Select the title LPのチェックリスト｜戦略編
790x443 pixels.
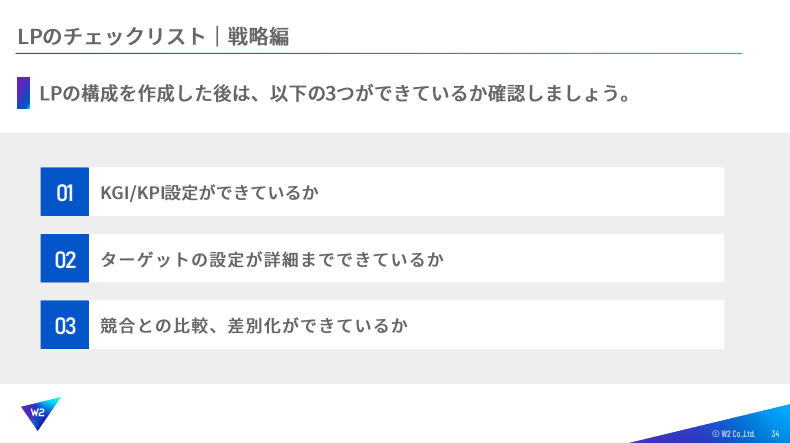(x=153, y=36)
